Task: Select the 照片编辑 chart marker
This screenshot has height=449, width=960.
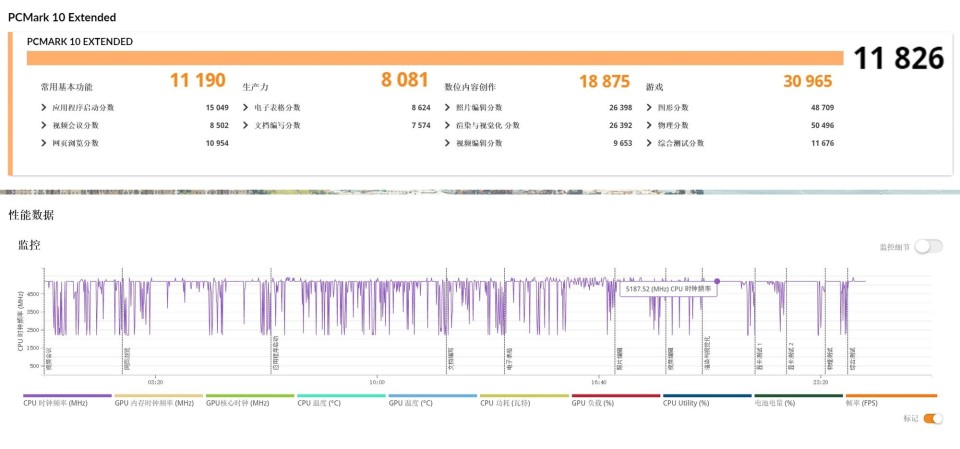Action: 620,360
